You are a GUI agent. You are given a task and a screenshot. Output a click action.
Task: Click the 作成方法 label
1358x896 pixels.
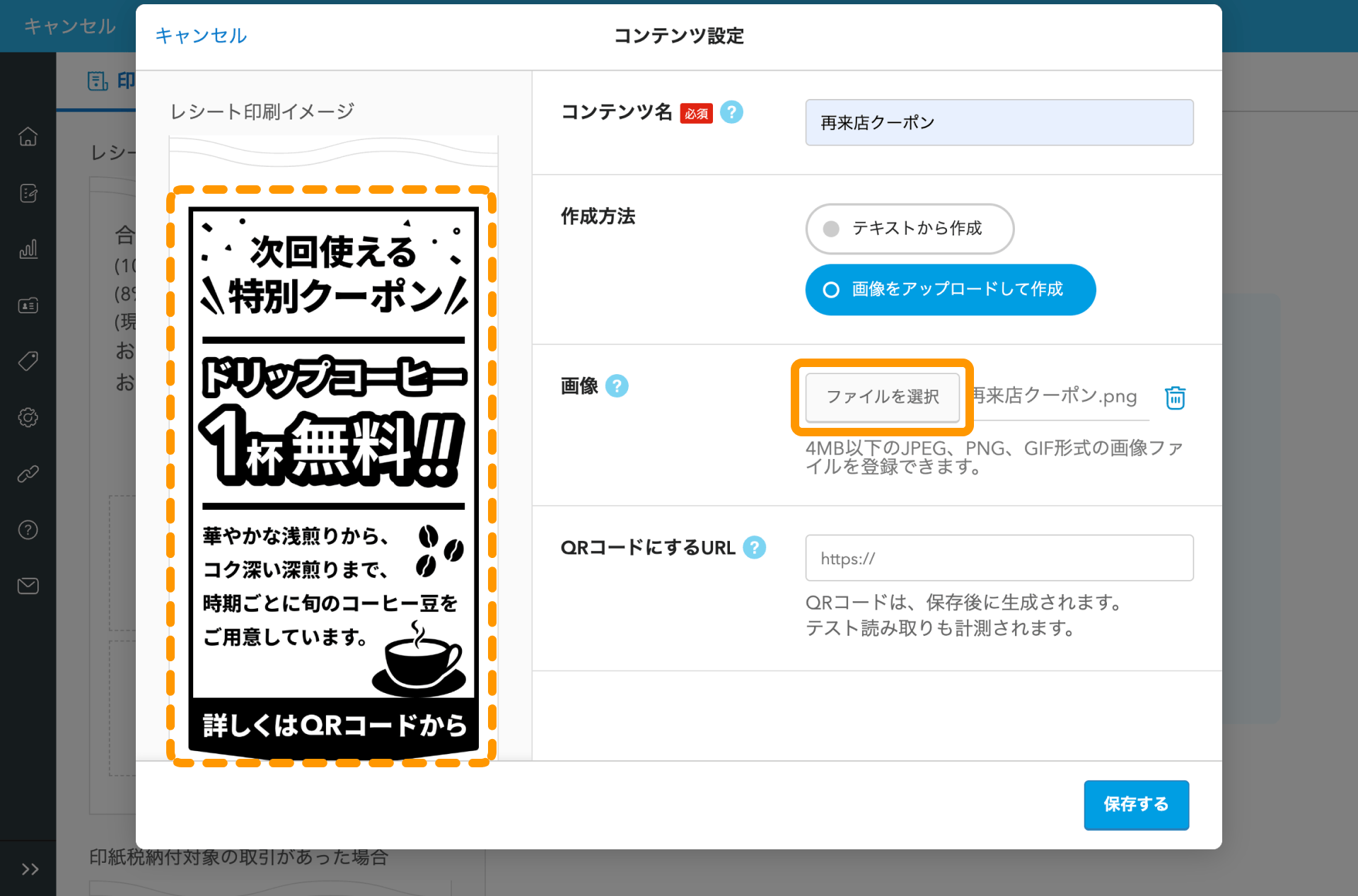(598, 216)
